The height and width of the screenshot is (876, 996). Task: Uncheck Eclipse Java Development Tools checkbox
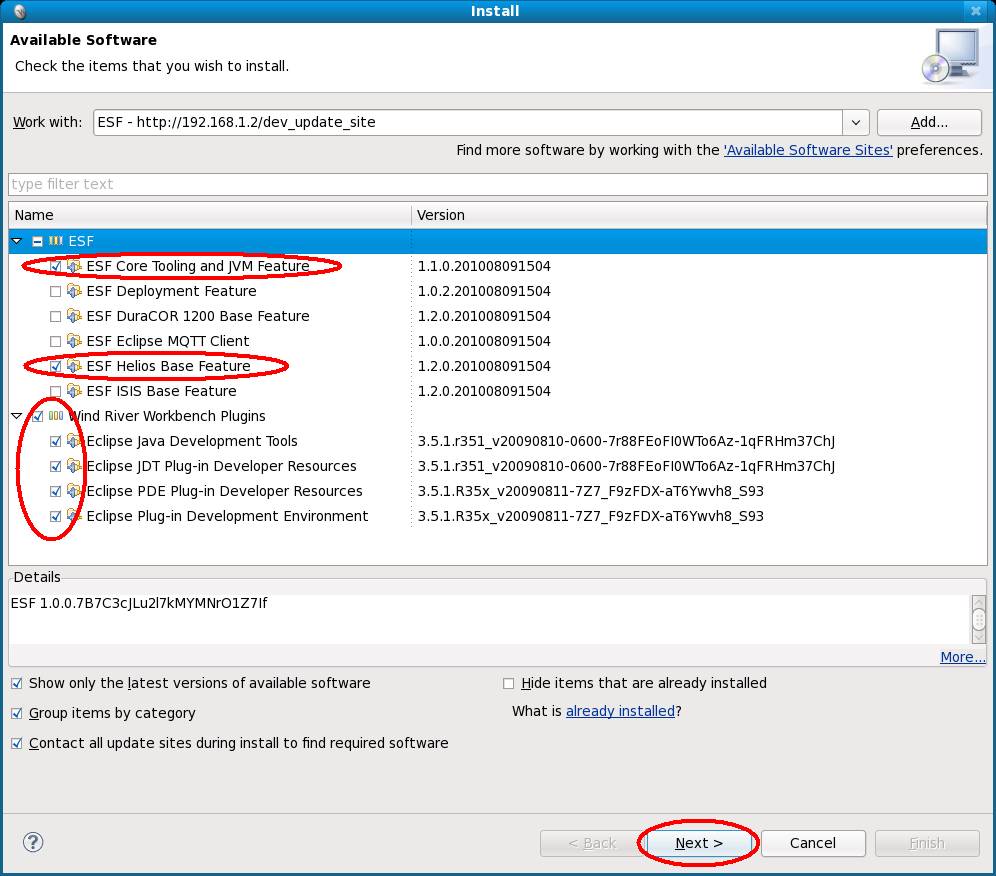[x=55, y=441]
